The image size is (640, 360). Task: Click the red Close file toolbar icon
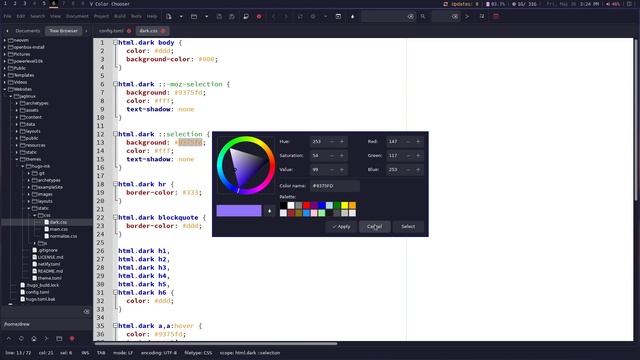259,17
